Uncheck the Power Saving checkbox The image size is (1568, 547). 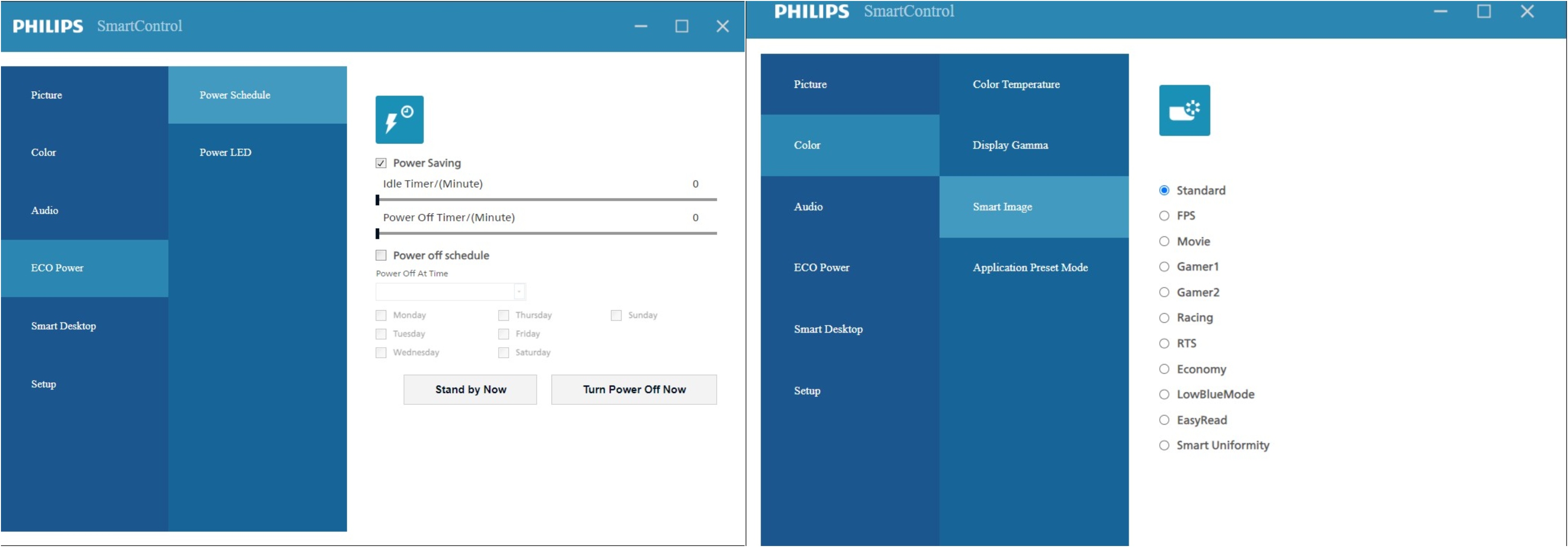tap(381, 163)
